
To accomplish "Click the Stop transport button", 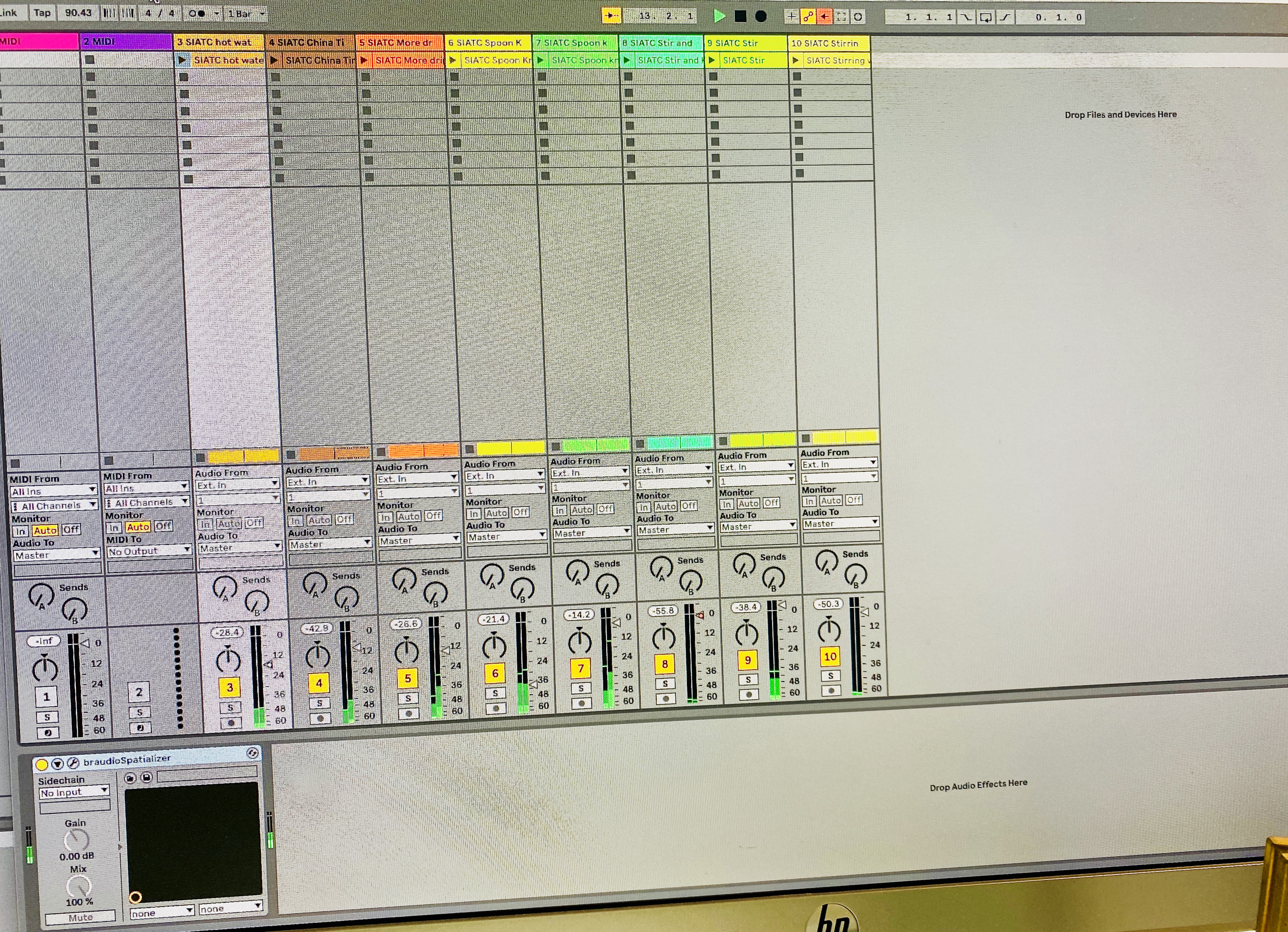I will [x=740, y=17].
